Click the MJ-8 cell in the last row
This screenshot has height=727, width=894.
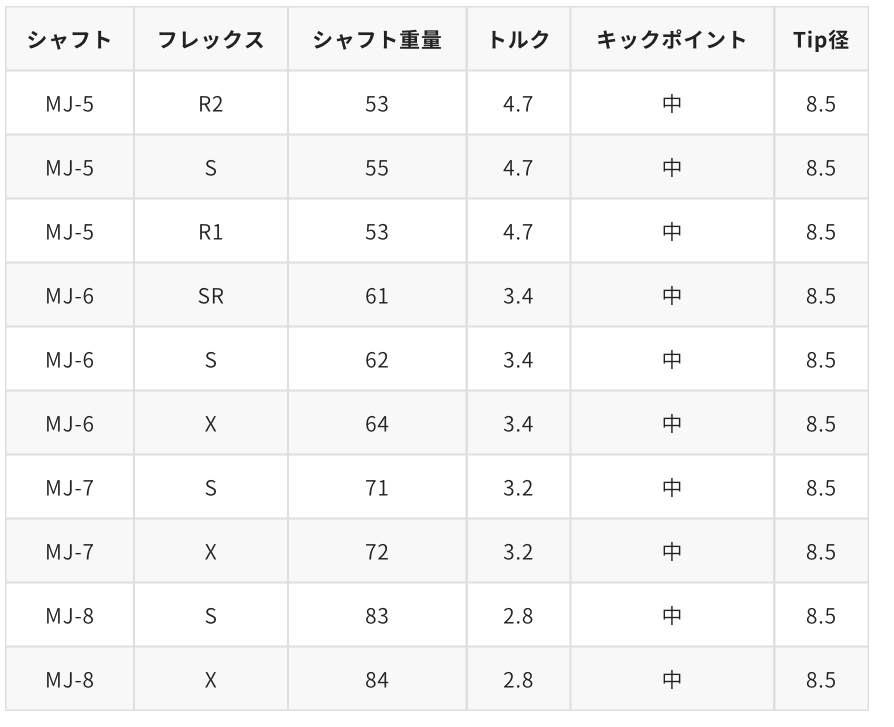pyautogui.click(x=70, y=680)
